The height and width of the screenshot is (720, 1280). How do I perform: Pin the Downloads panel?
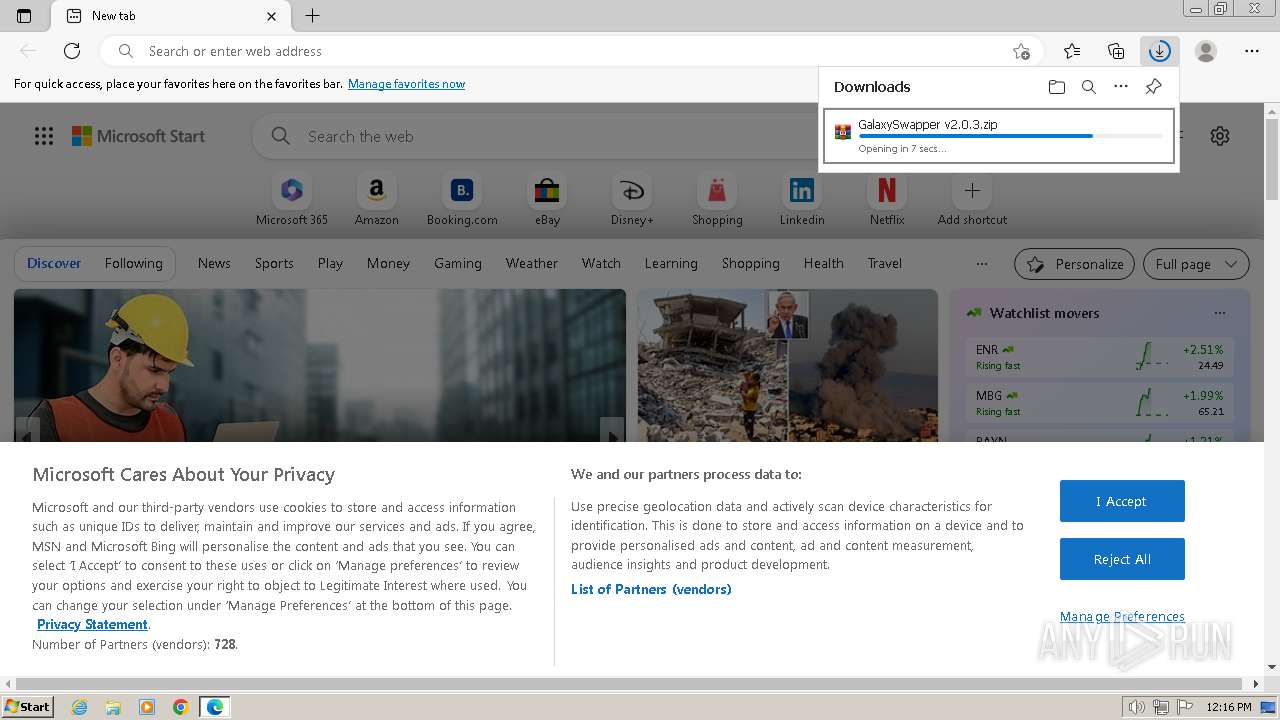[1153, 87]
